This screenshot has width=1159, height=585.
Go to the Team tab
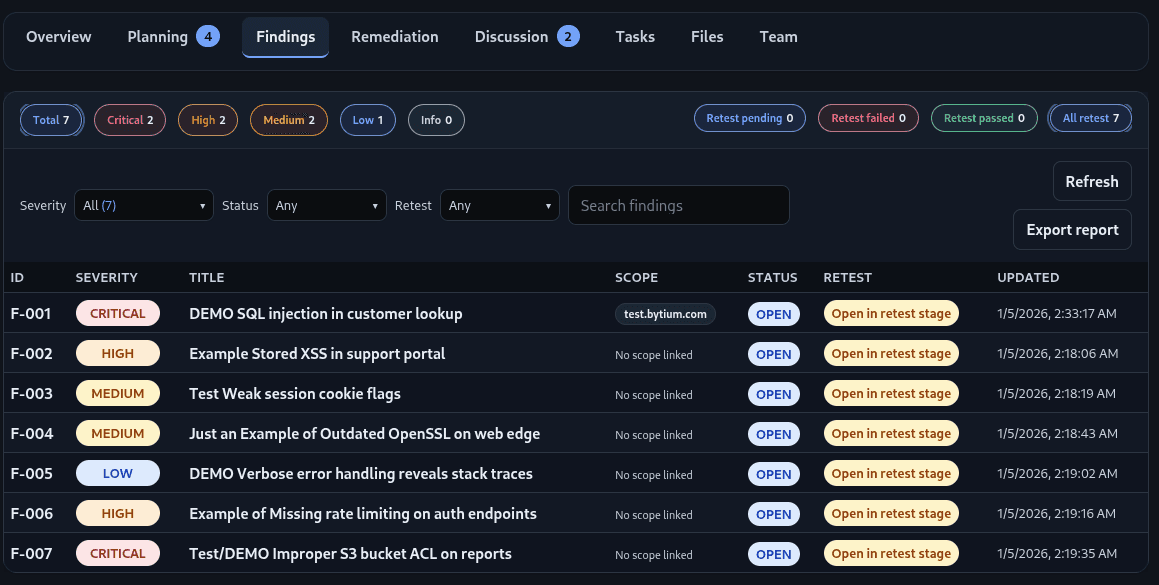[778, 36]
